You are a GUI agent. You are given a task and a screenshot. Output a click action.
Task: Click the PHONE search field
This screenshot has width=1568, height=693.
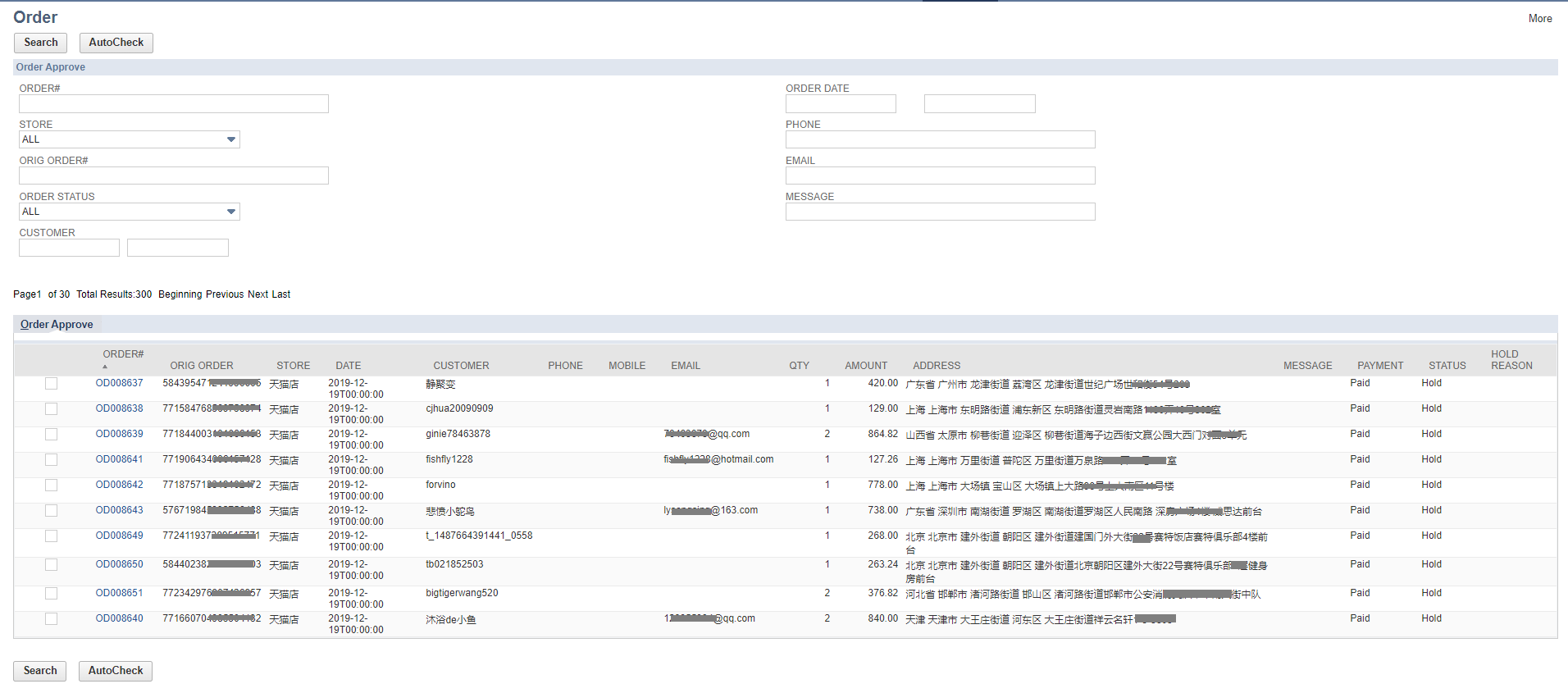[x=940, y=140]
